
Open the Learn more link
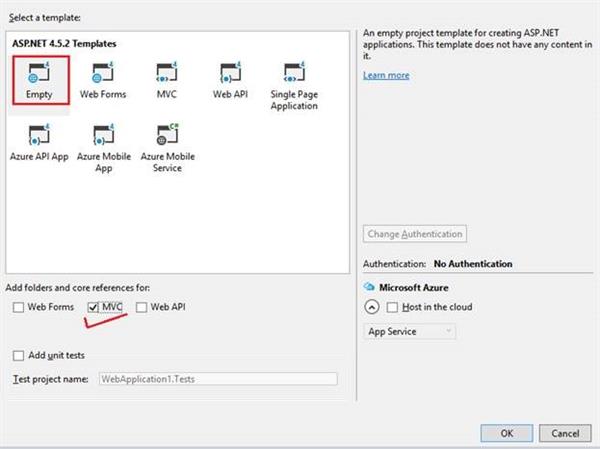point(386,76)
